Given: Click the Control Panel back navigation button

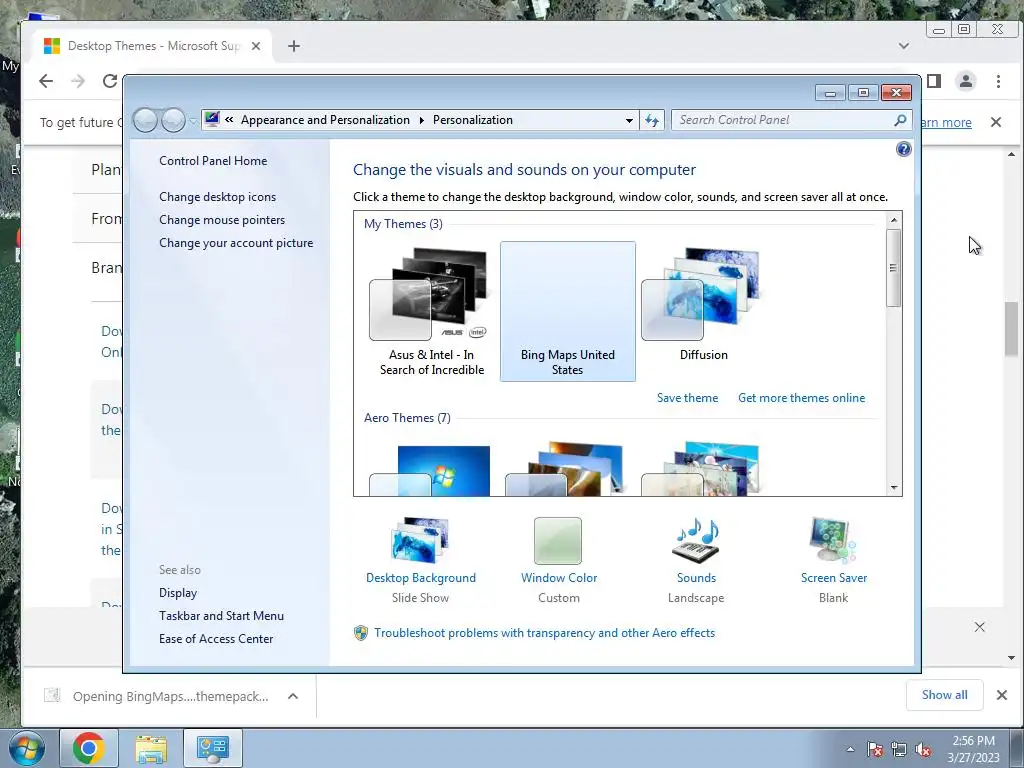Looking at the screenshot, I should [145, 120].
